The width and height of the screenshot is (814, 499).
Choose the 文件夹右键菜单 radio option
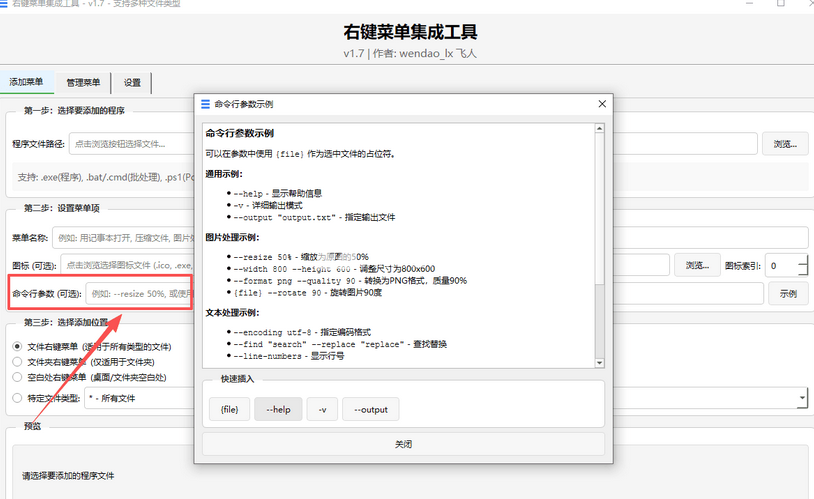[17, 362]
